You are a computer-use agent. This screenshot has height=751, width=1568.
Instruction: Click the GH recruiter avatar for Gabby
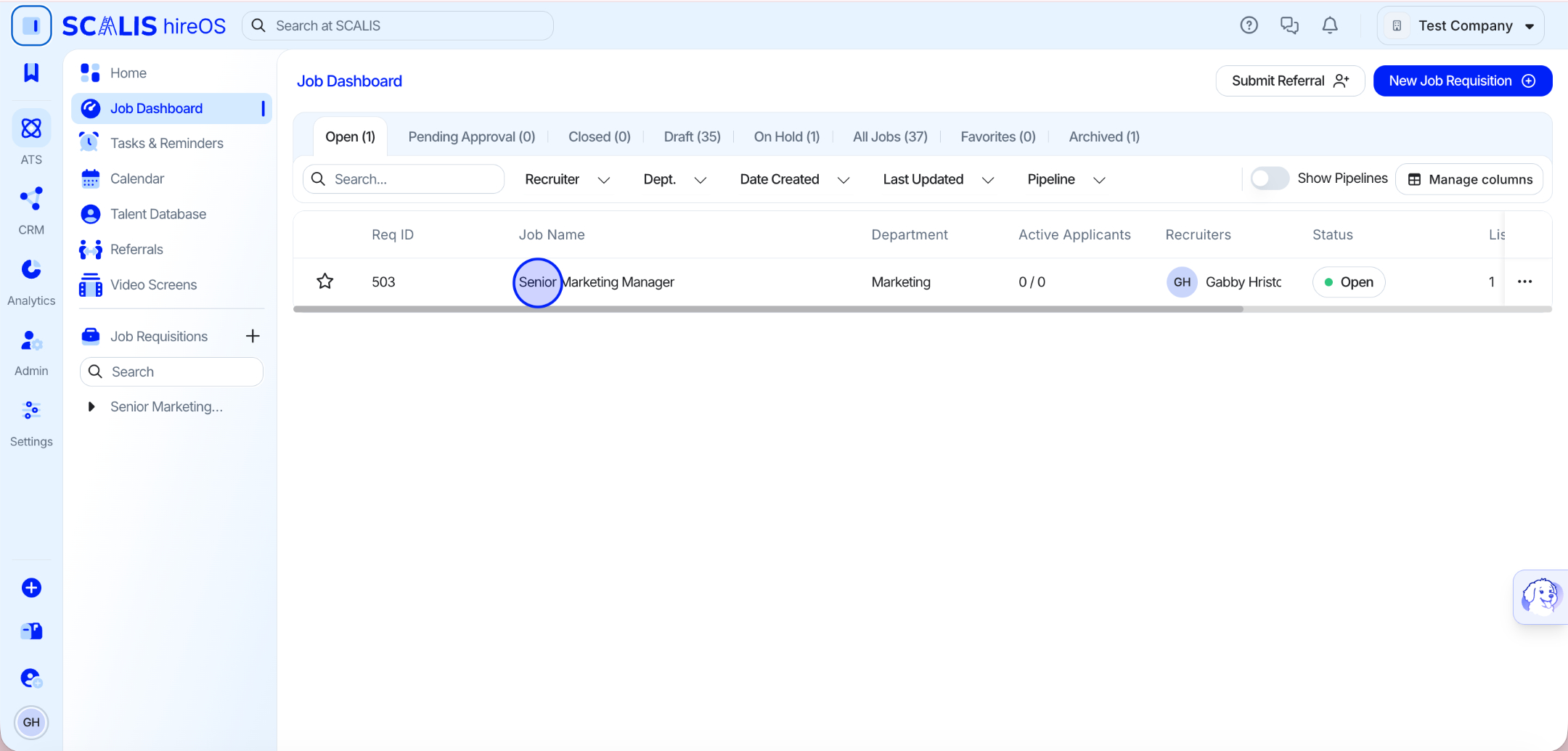(x=1182, y=282)
